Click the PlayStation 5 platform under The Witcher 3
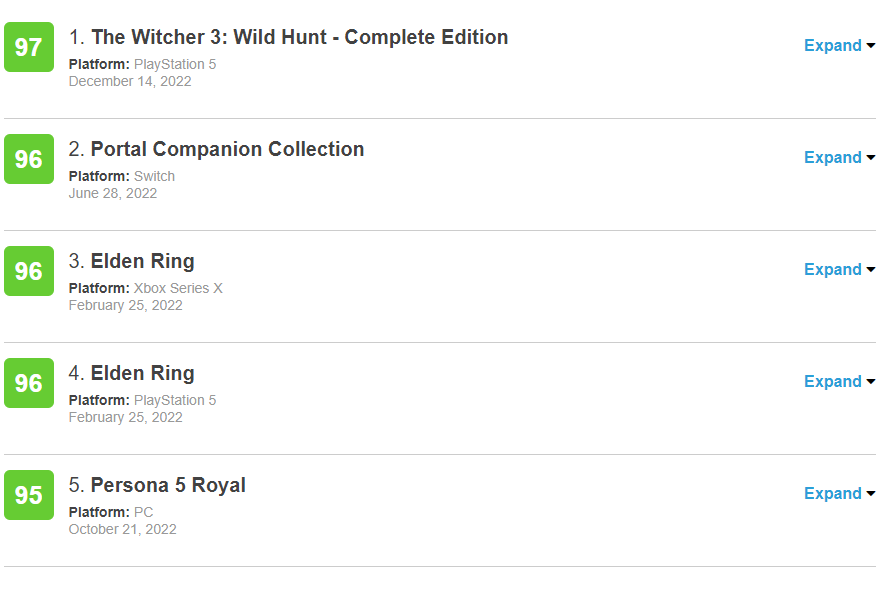This screenshot has height=593, width=893. [x=175, y=64]
